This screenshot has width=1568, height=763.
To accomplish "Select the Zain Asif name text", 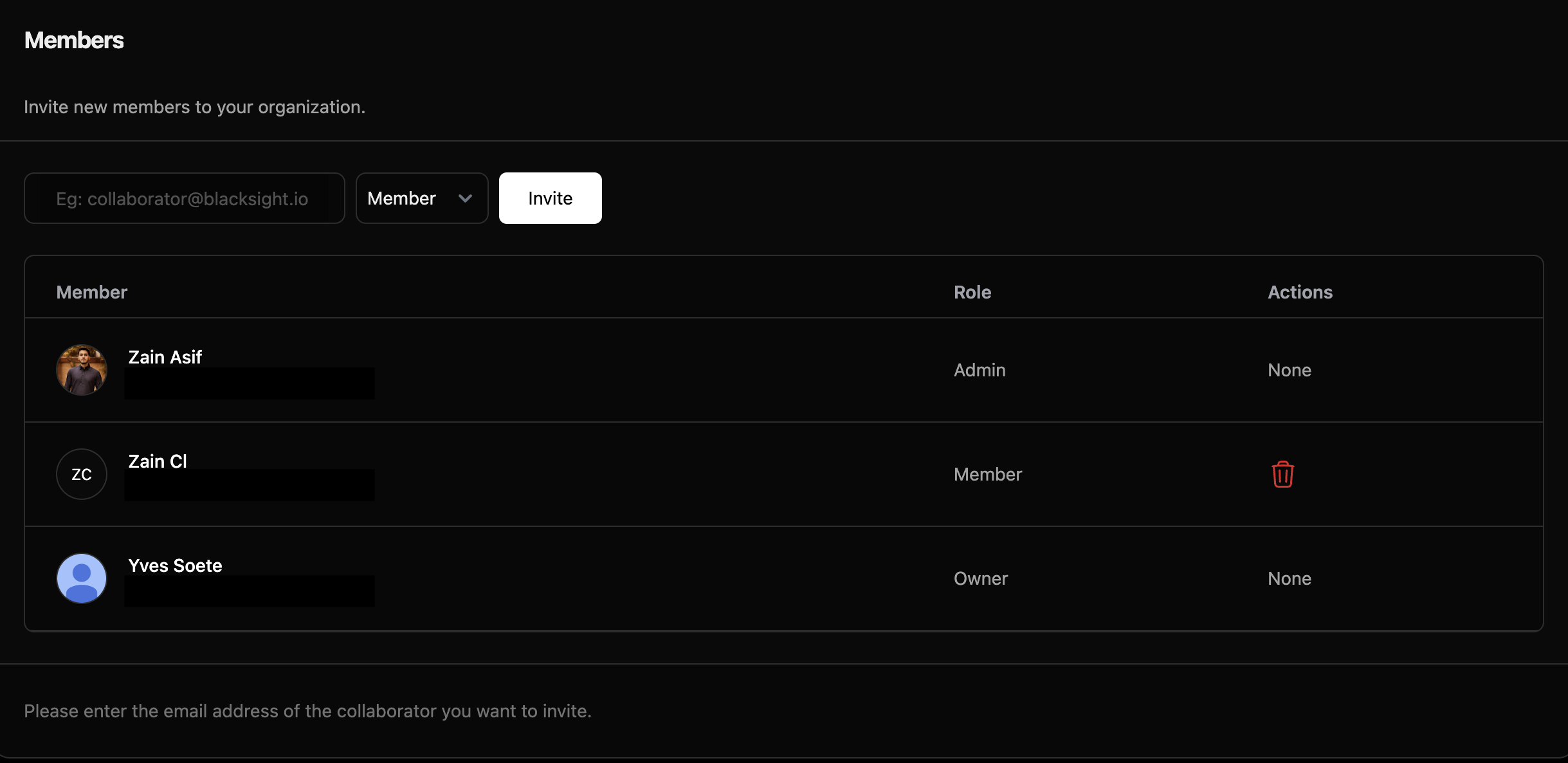I will pos(165,357).
